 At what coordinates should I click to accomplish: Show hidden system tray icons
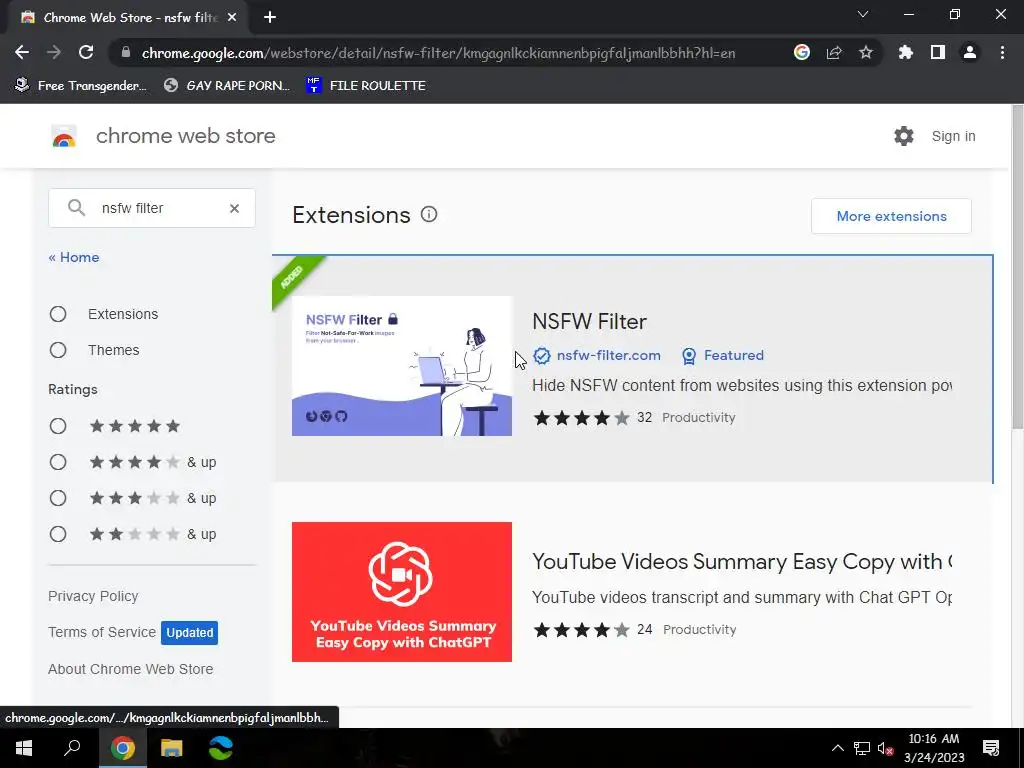click(x=837, y=748)
